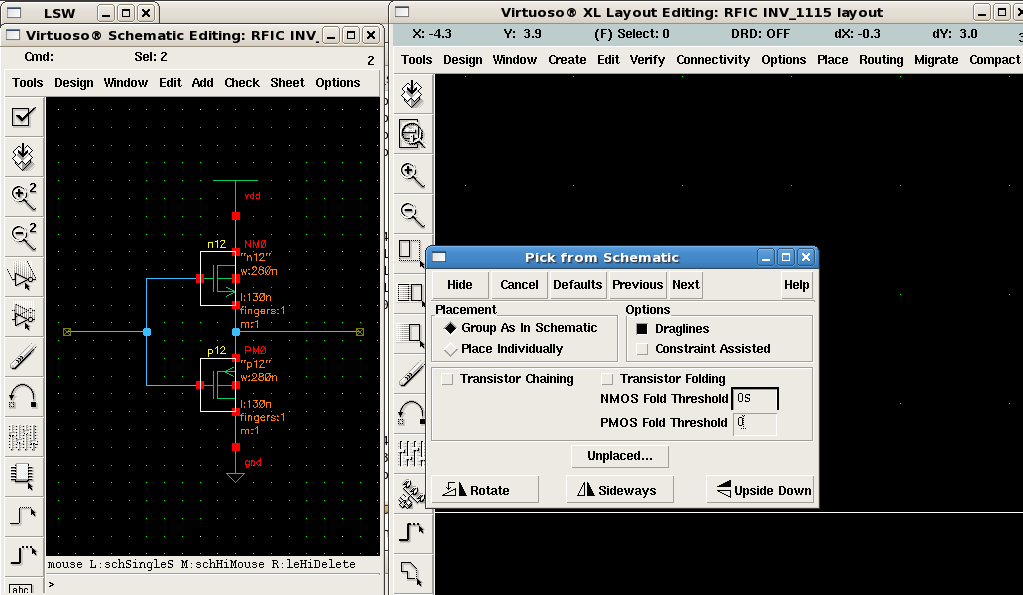Click the vdd supply symbol in schematic
Viewport: 1023px width, 595px height.
pos(236,196)
